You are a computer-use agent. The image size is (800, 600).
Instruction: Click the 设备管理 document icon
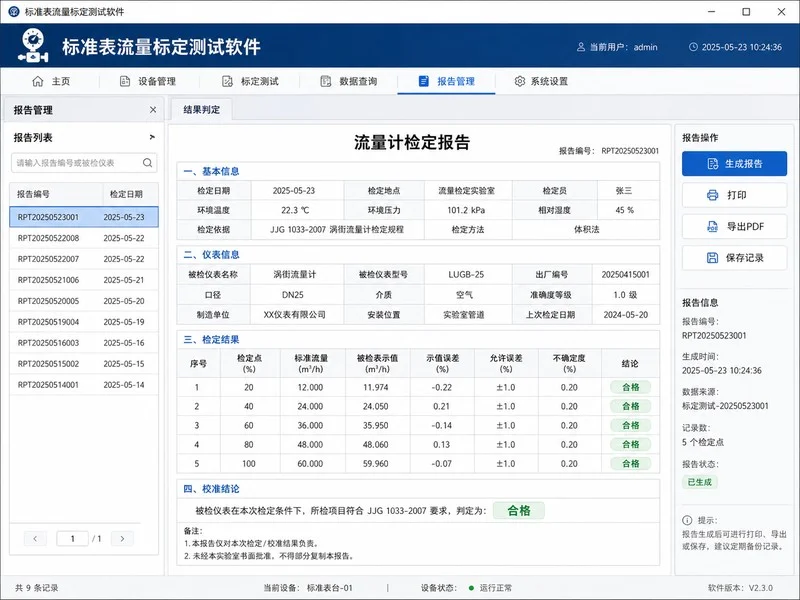(x=124, y=81)
